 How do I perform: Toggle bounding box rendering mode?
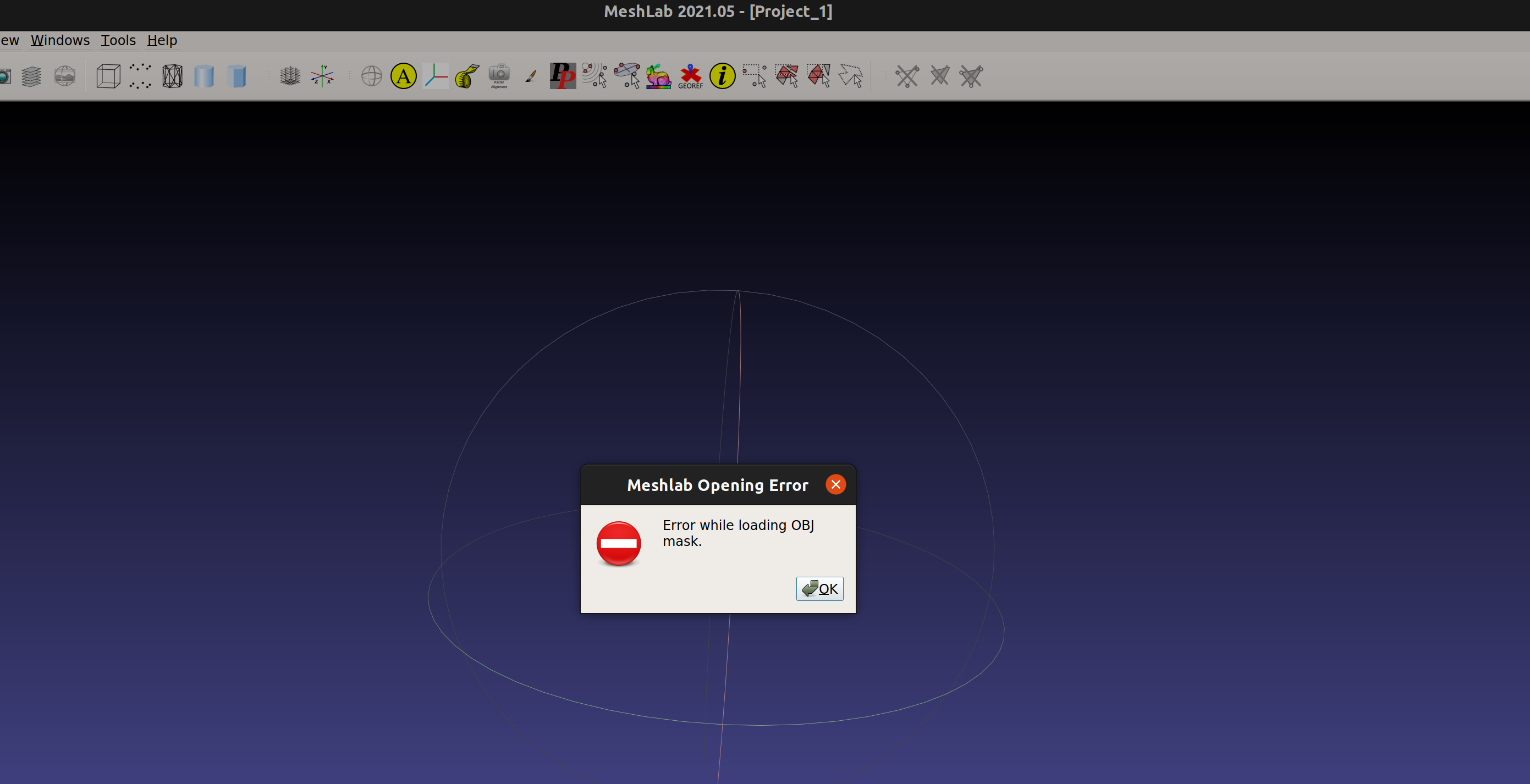108,76
